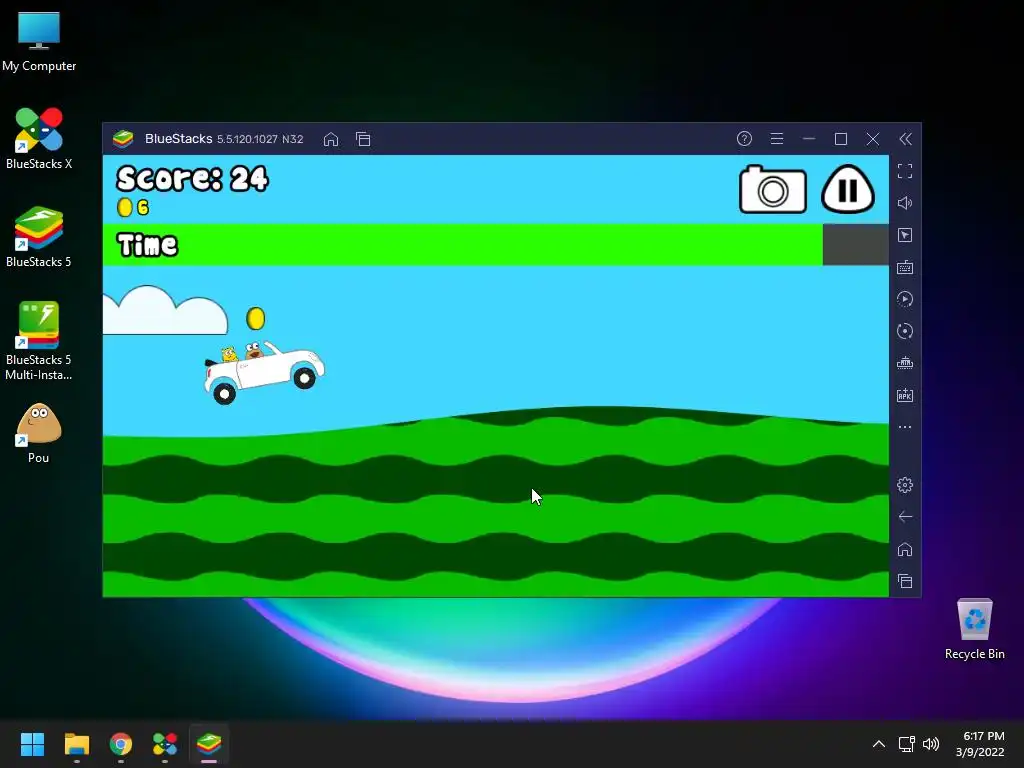Open the clock showing 6:17 PM
Viewport: 1024px width, 768px height.
(980, 744)
